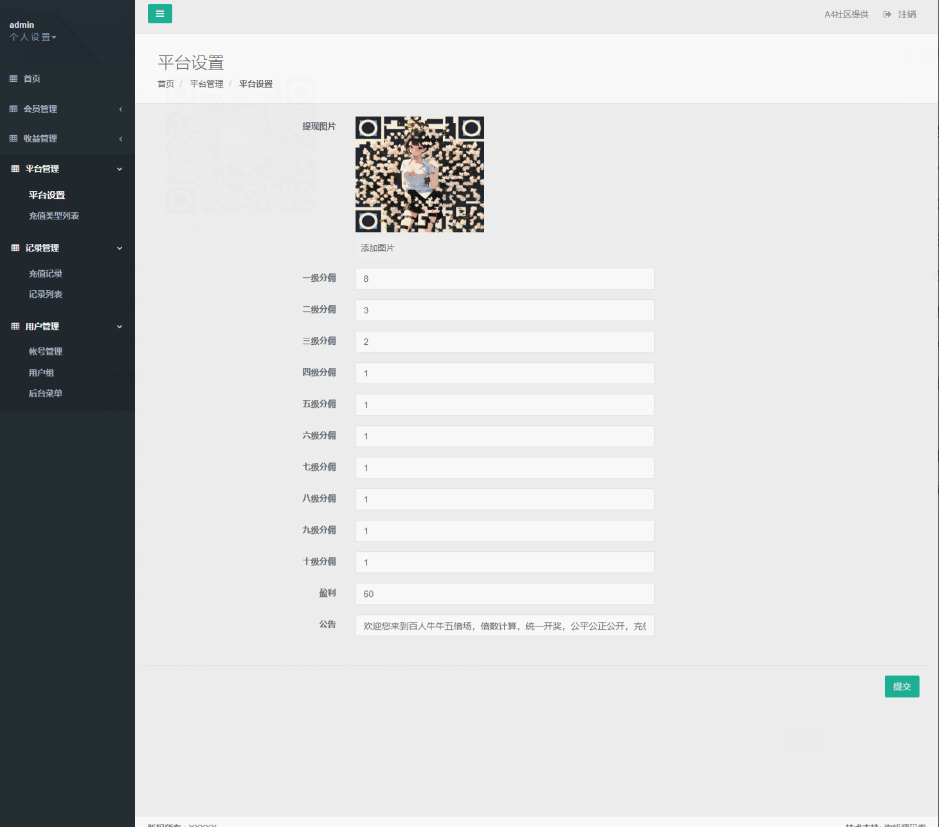Click 平台管理 in the breadcrumb
This screenshot has height=827, width=939.
[x=207, y=84]
